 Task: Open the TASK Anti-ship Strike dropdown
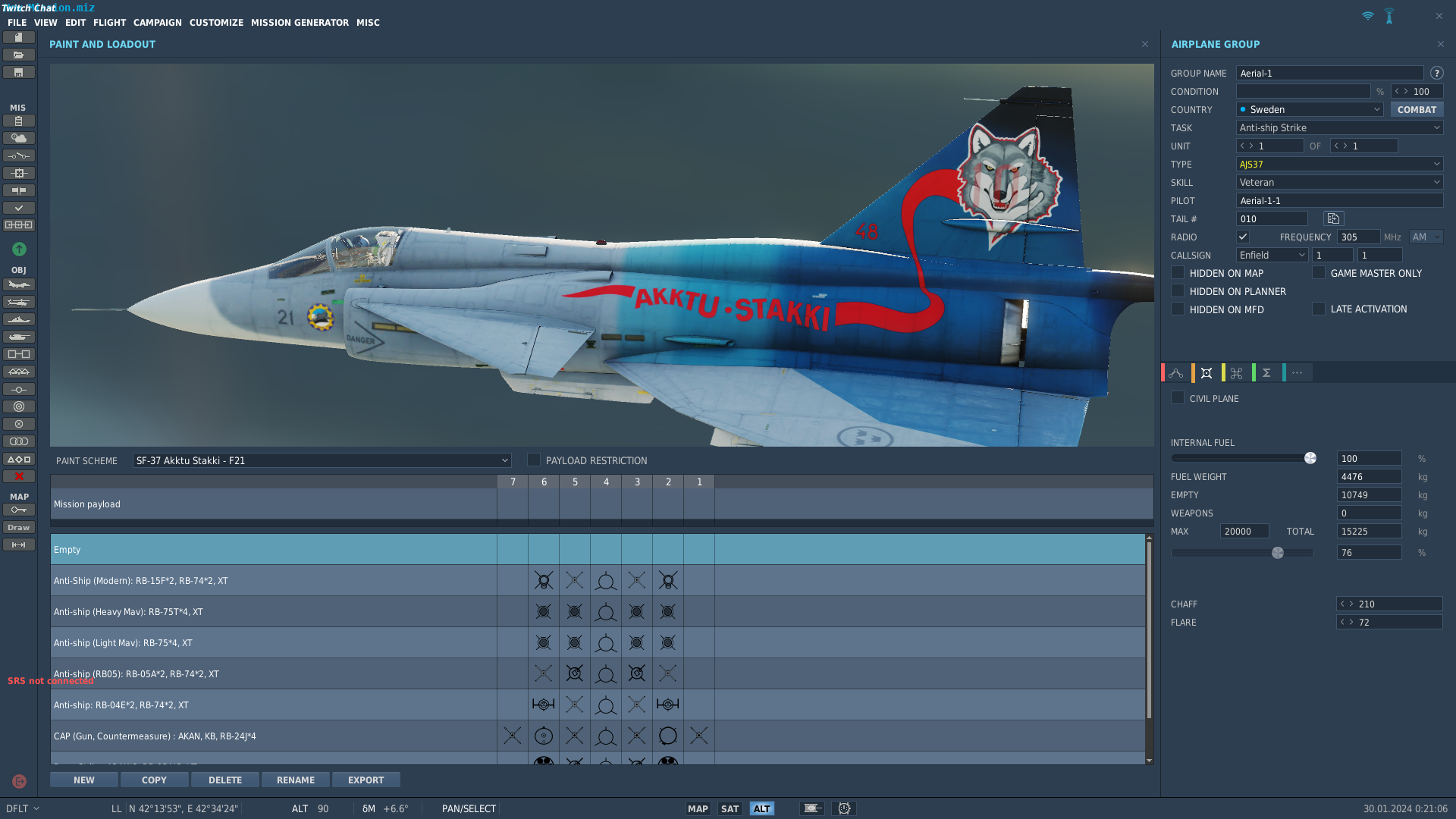[1339, 127]
